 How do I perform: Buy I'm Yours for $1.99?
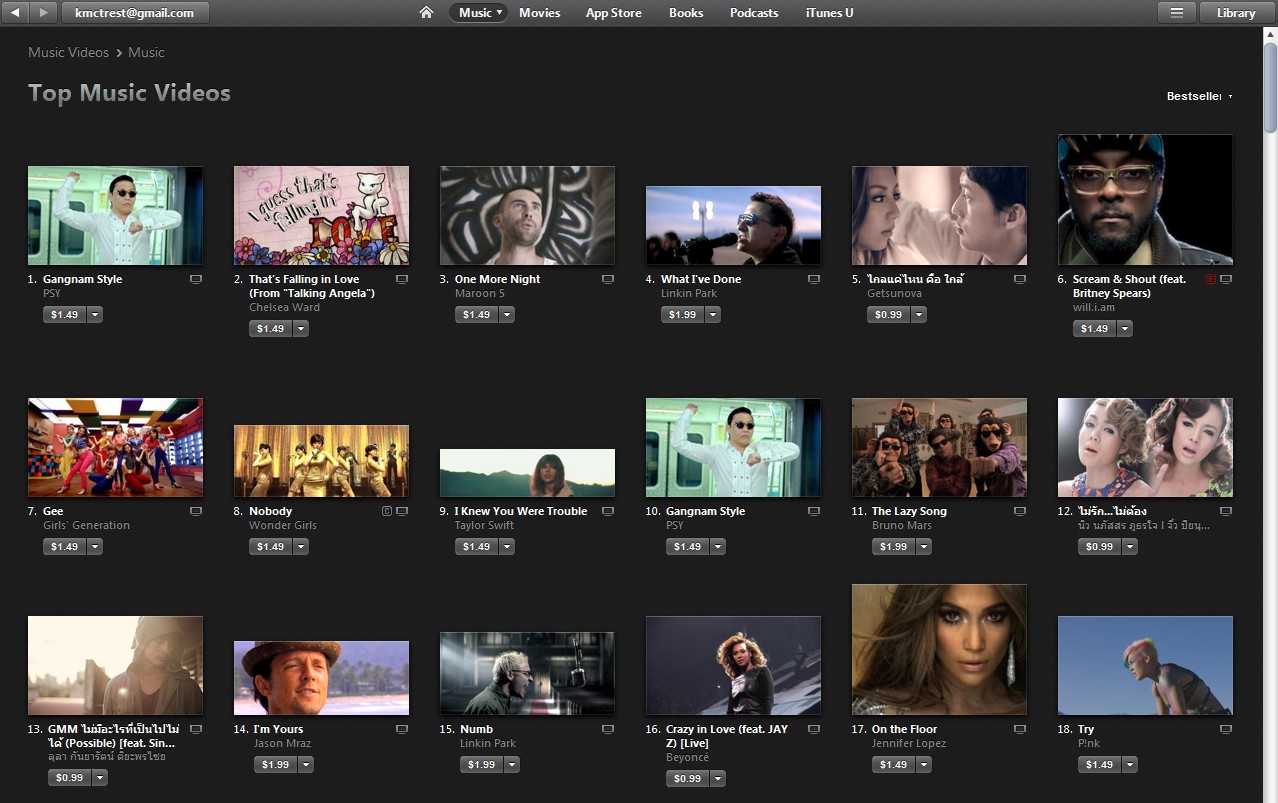click(x=276, y=765)
